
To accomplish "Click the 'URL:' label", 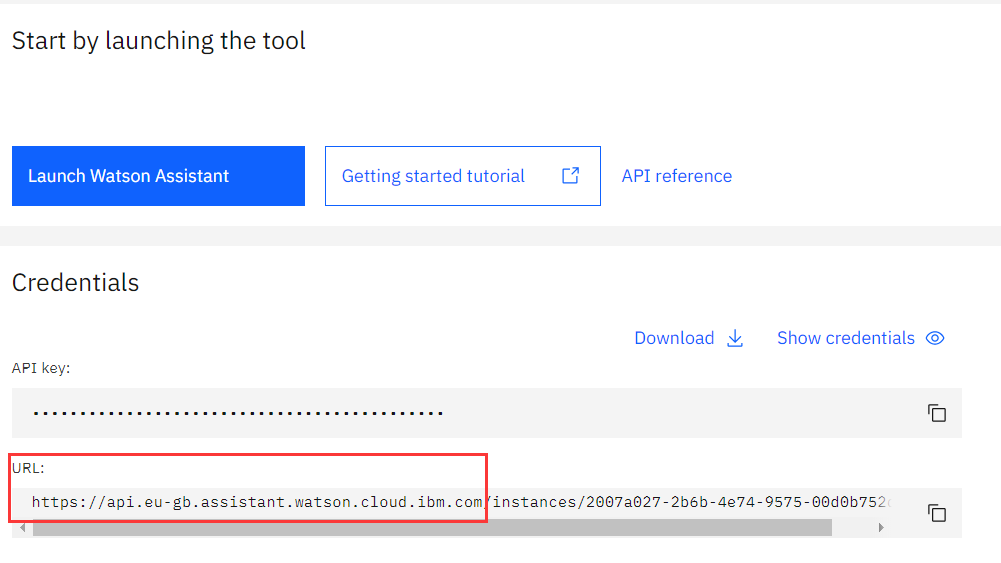I will coord(28,467).
